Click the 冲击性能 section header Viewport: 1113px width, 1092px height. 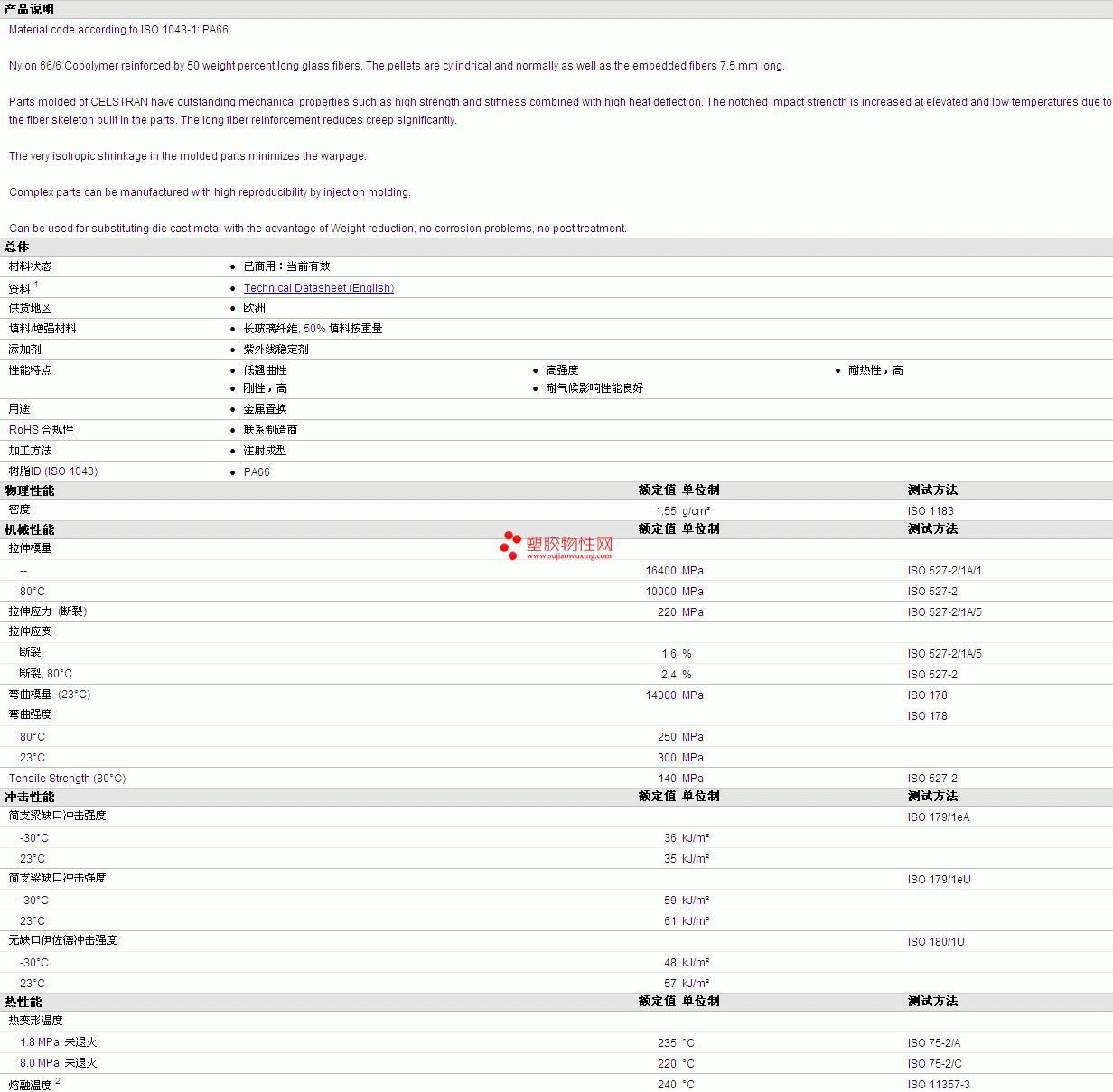(x=30, y=797)
